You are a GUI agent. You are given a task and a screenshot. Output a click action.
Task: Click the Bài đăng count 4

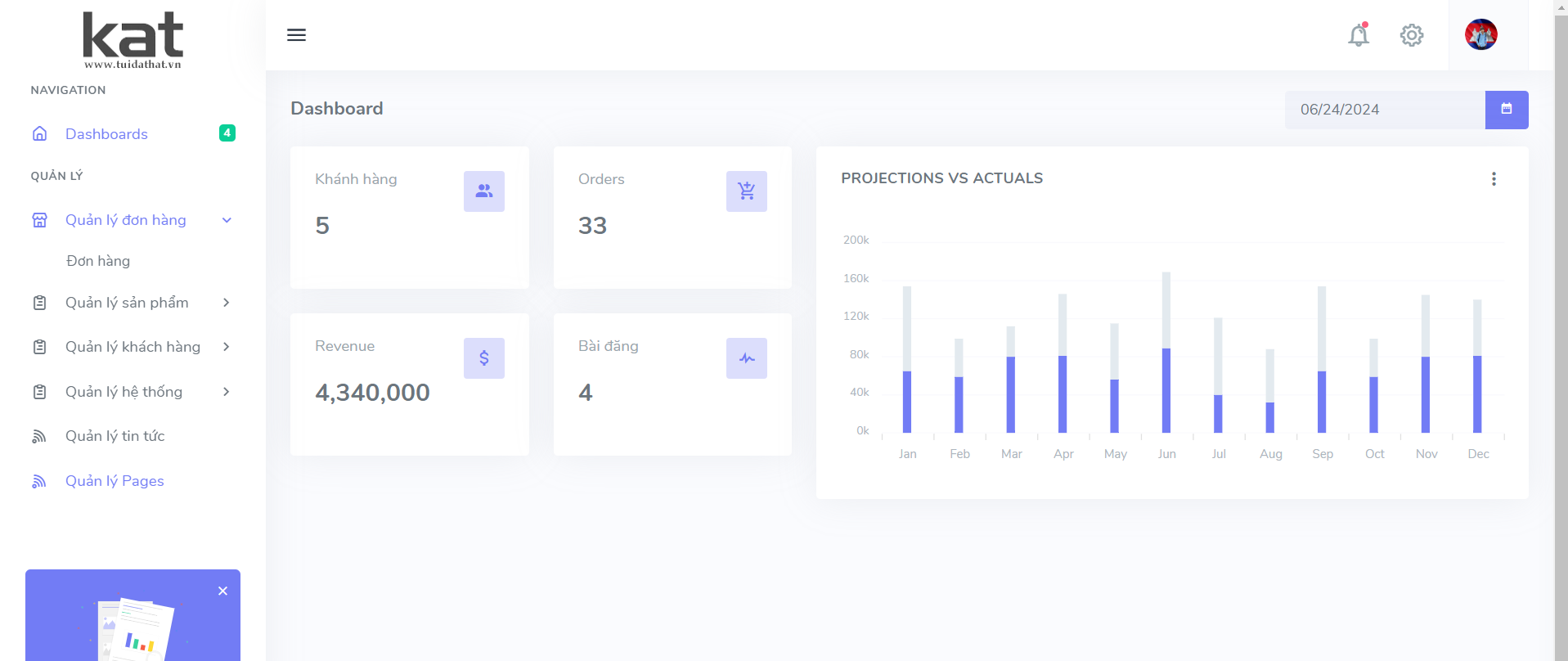[586, 393]
